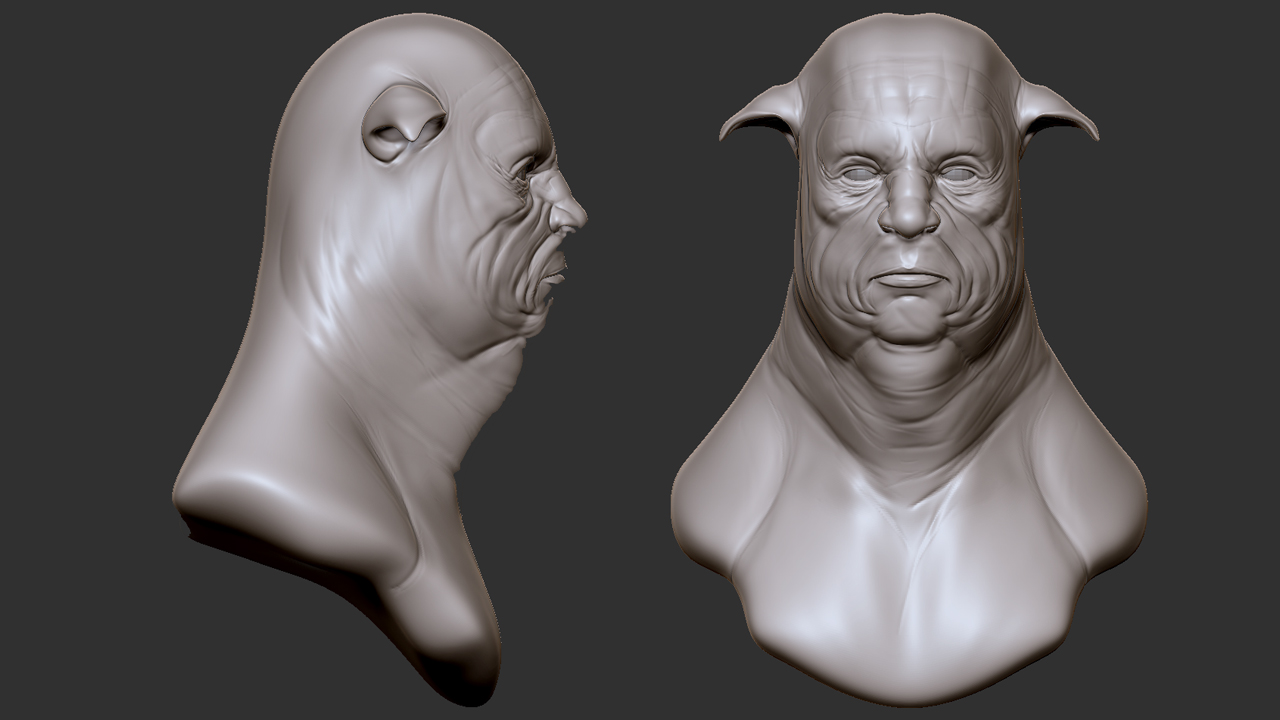Click the ear on the side-profile head
1280x720 pixels.
(x=403, y=122)
